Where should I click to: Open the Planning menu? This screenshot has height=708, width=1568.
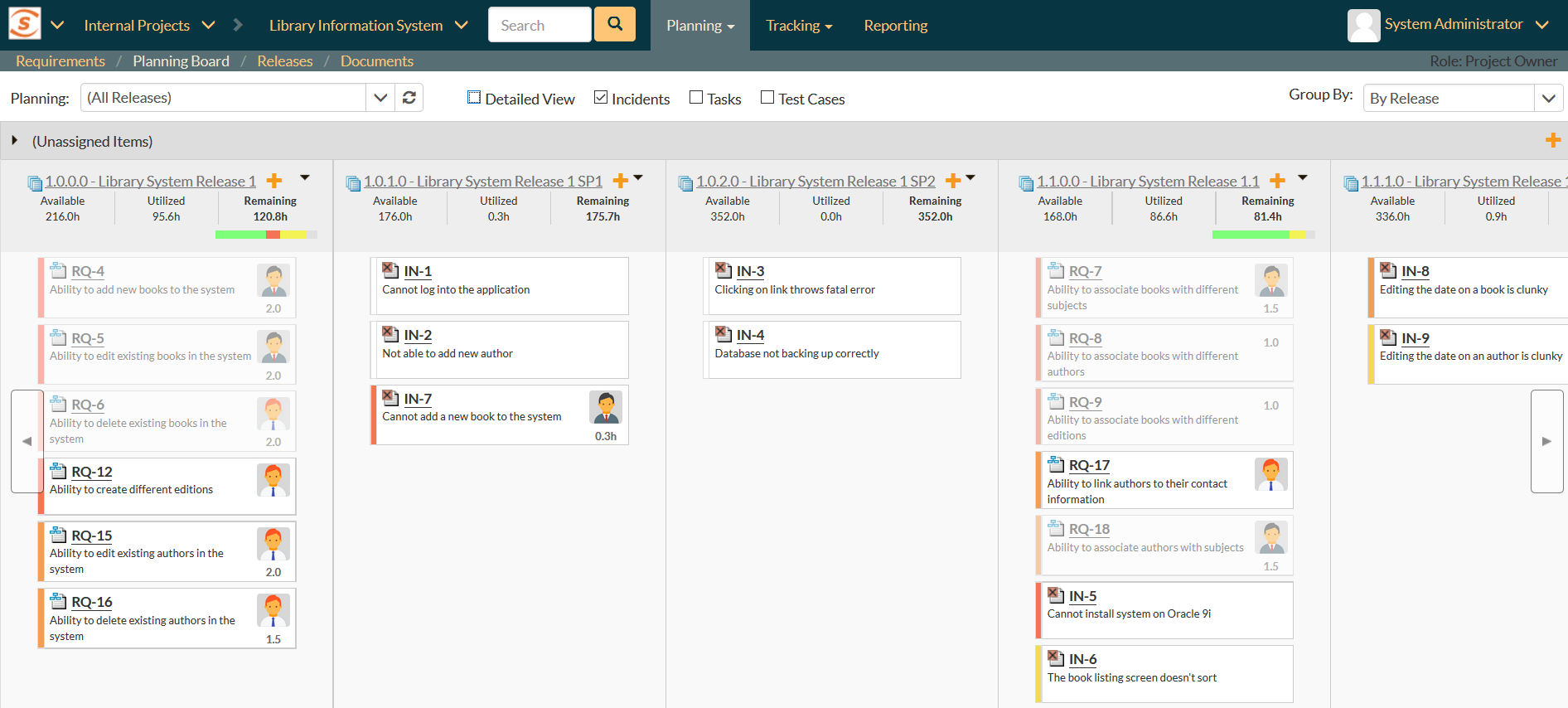coord(700,25)
